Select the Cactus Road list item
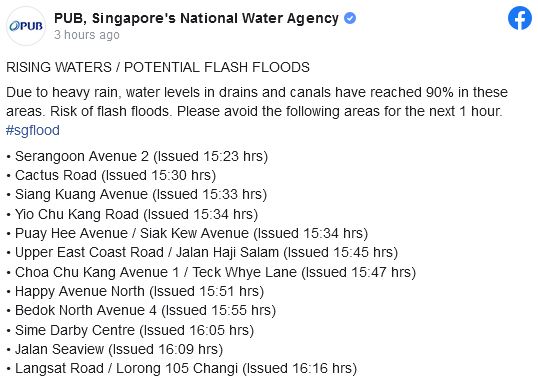538x389 pixels. click(111, 175)
